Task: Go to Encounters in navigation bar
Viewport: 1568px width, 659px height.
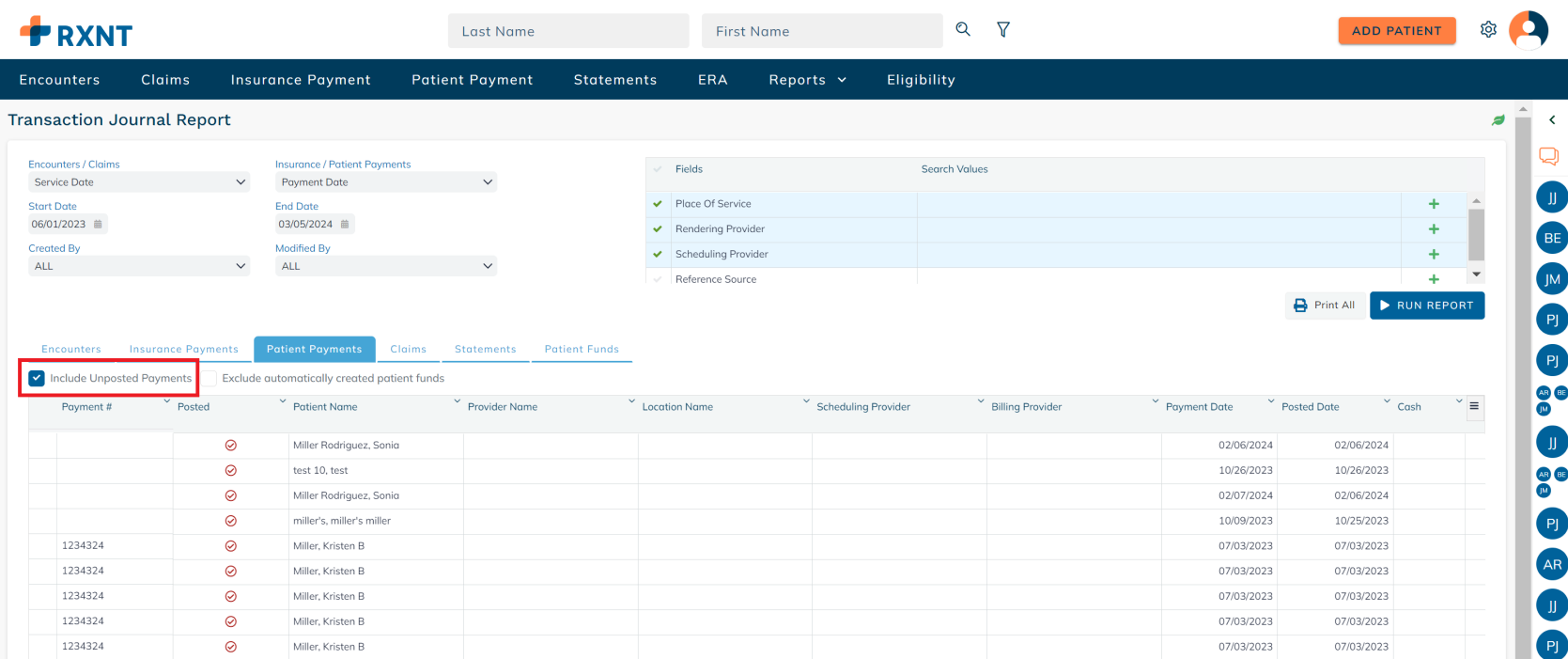Action: coord(59,80)
